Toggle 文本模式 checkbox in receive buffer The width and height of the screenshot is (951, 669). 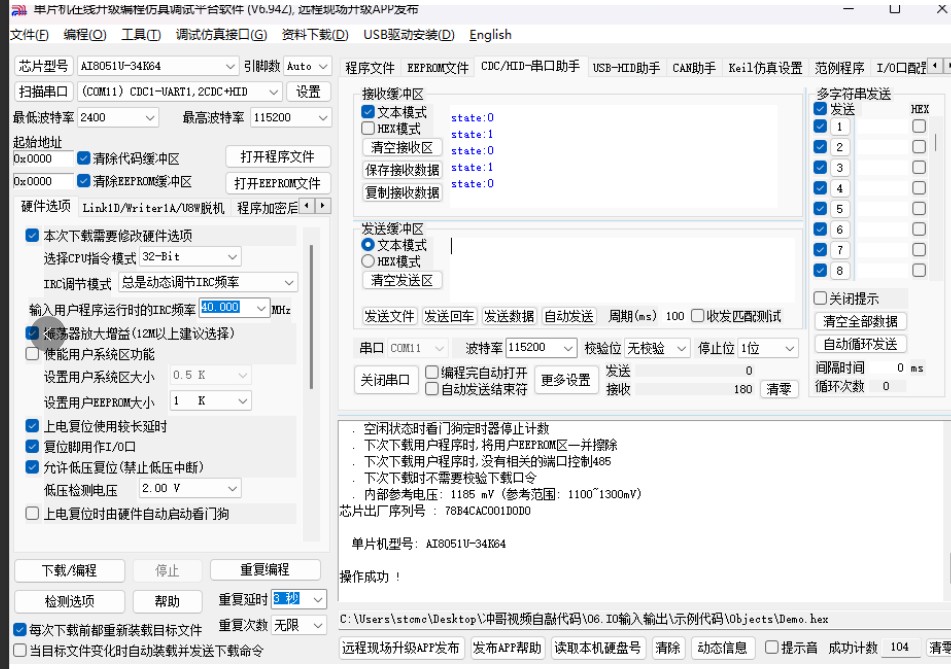click(x=369, y=112)
